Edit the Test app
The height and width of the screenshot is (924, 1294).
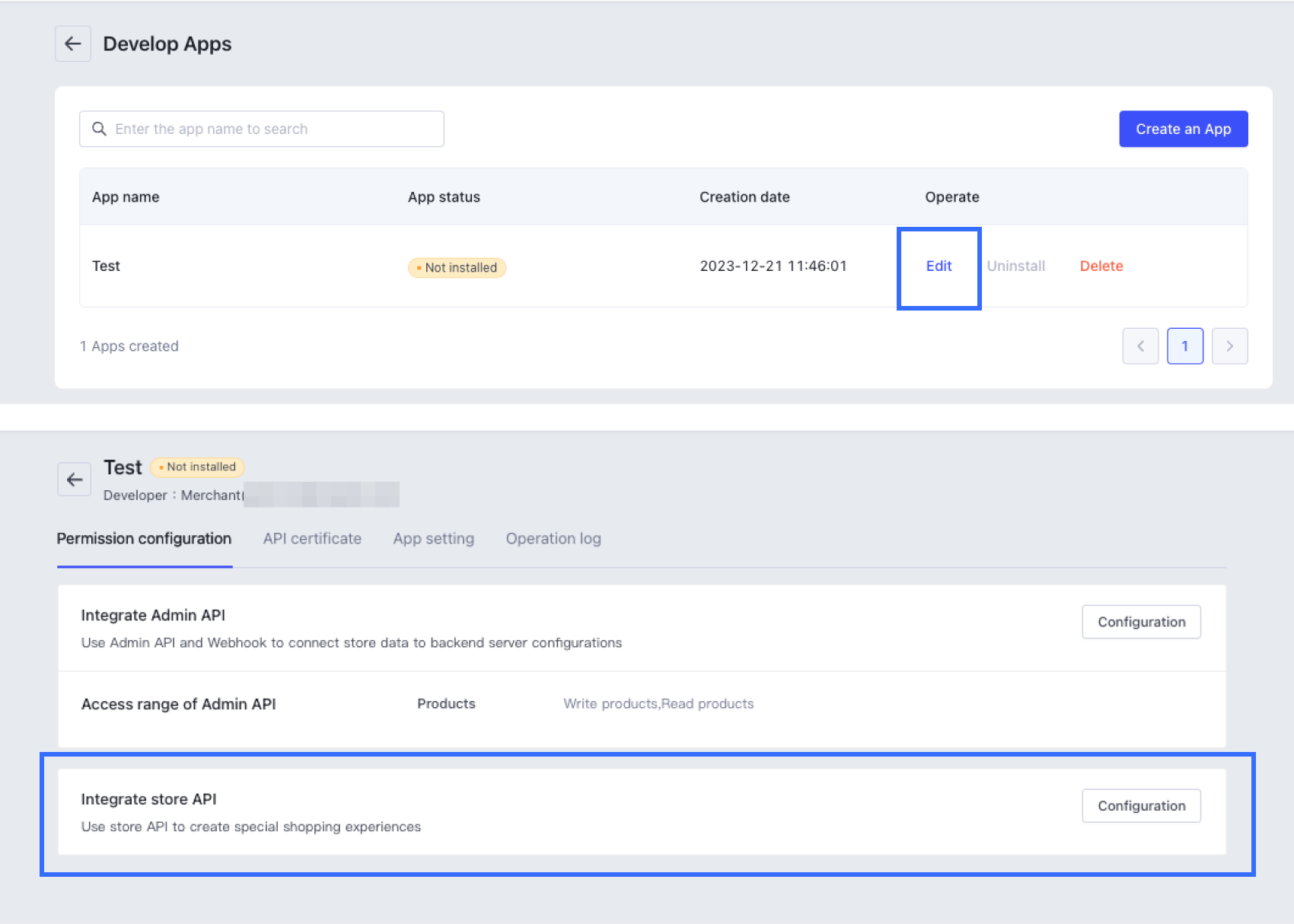[938, 266]
